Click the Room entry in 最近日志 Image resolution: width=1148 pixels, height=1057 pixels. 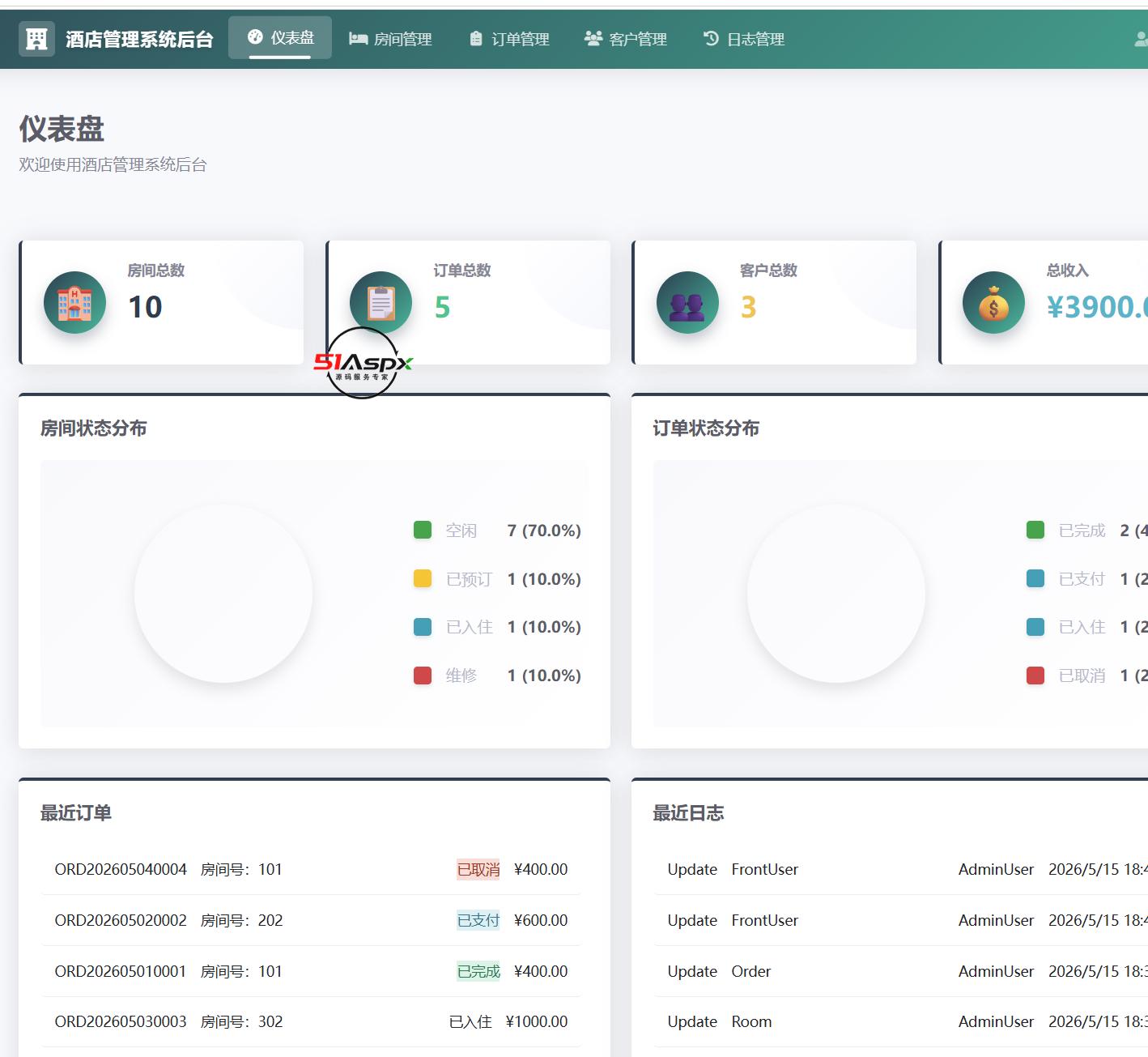752,1021
